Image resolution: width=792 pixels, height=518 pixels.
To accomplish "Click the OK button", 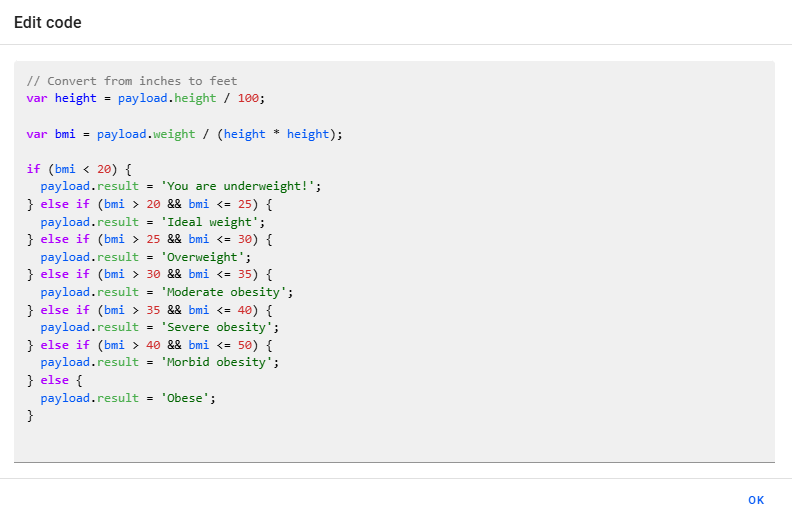I will 756,500.
